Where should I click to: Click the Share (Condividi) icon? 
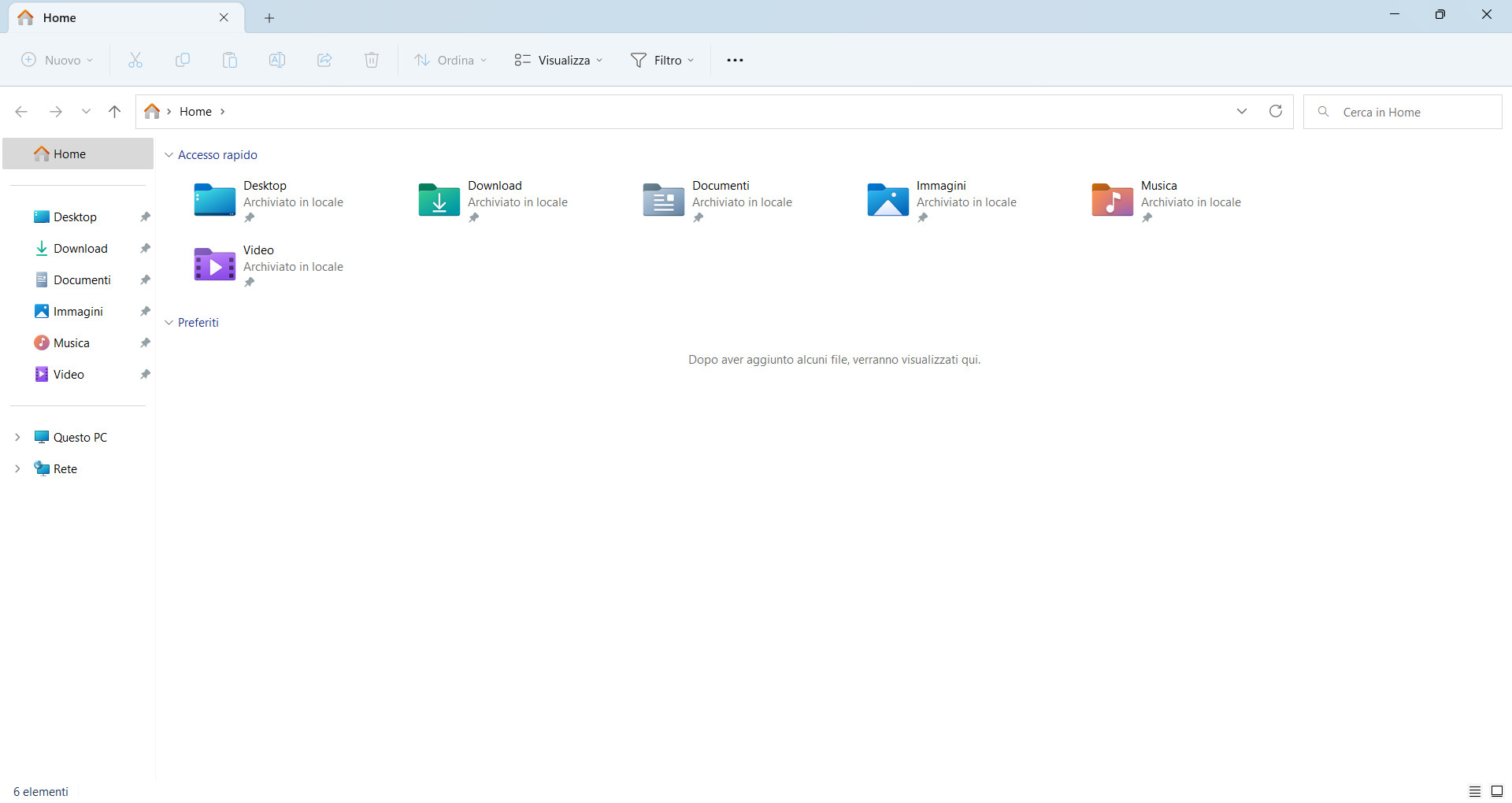pos(324,60)
